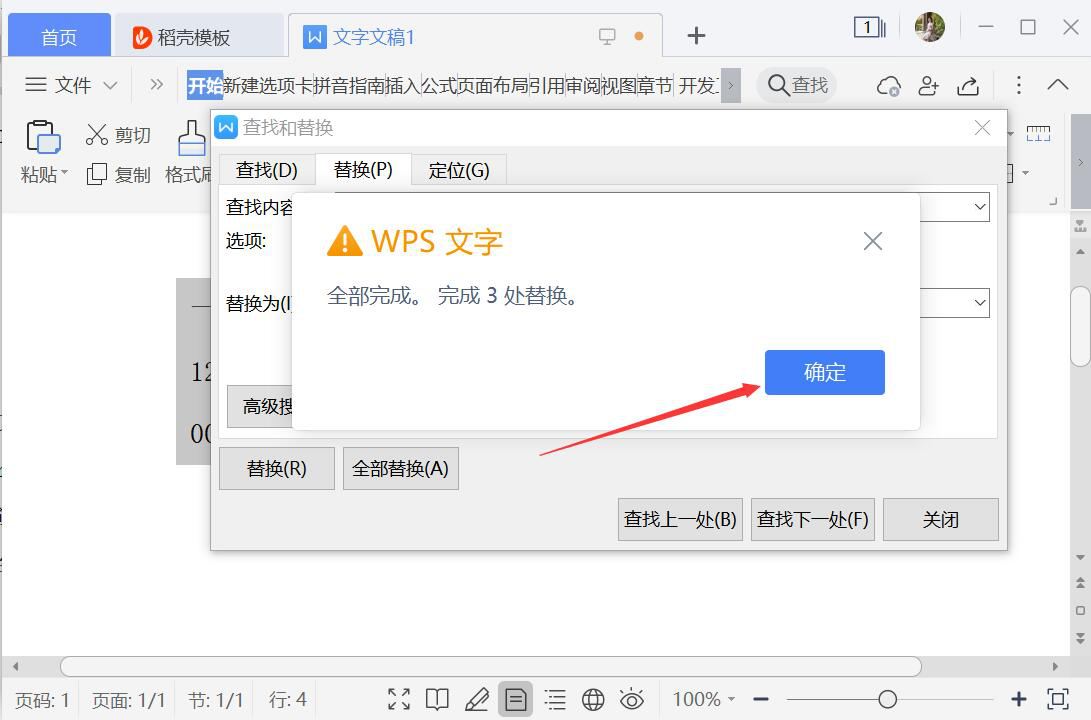Click the vertical scrollbar thumb
Image resolution: width=1091 pixels, height=720 pixels.
(1080, 326)
